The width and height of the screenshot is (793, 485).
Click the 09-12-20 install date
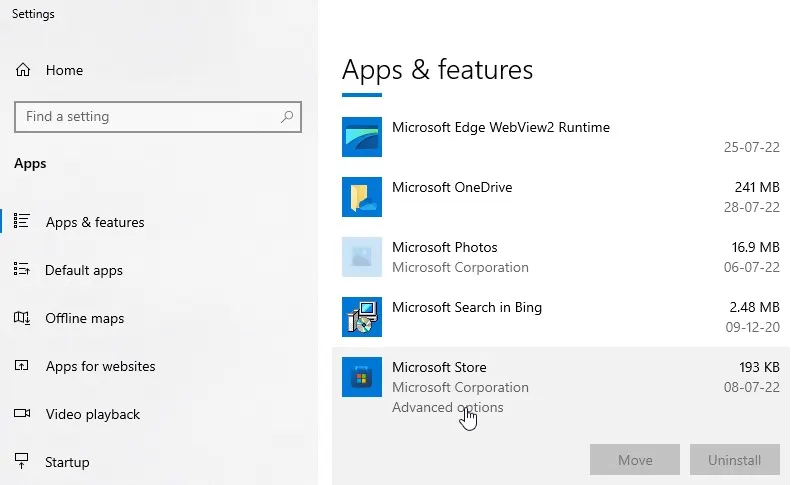753,327
